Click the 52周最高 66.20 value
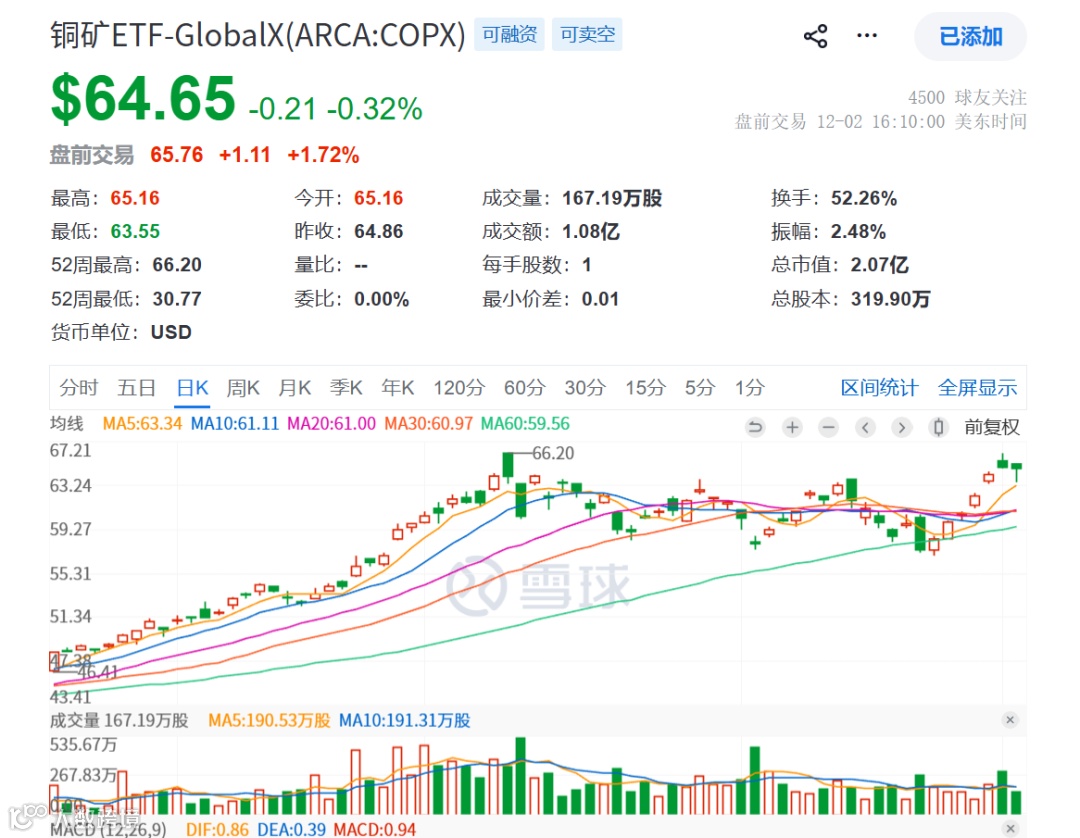The image size is (1080, 838). click(x=177, y=265)
